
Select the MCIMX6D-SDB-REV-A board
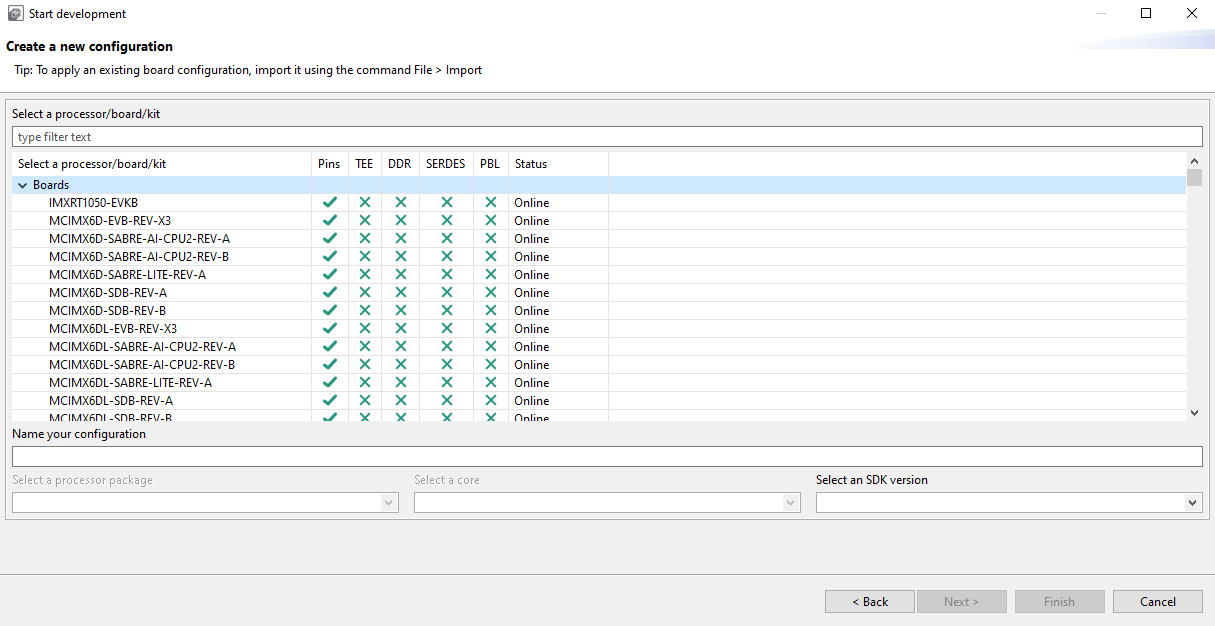pyautogui.click(x=108, y=292)
